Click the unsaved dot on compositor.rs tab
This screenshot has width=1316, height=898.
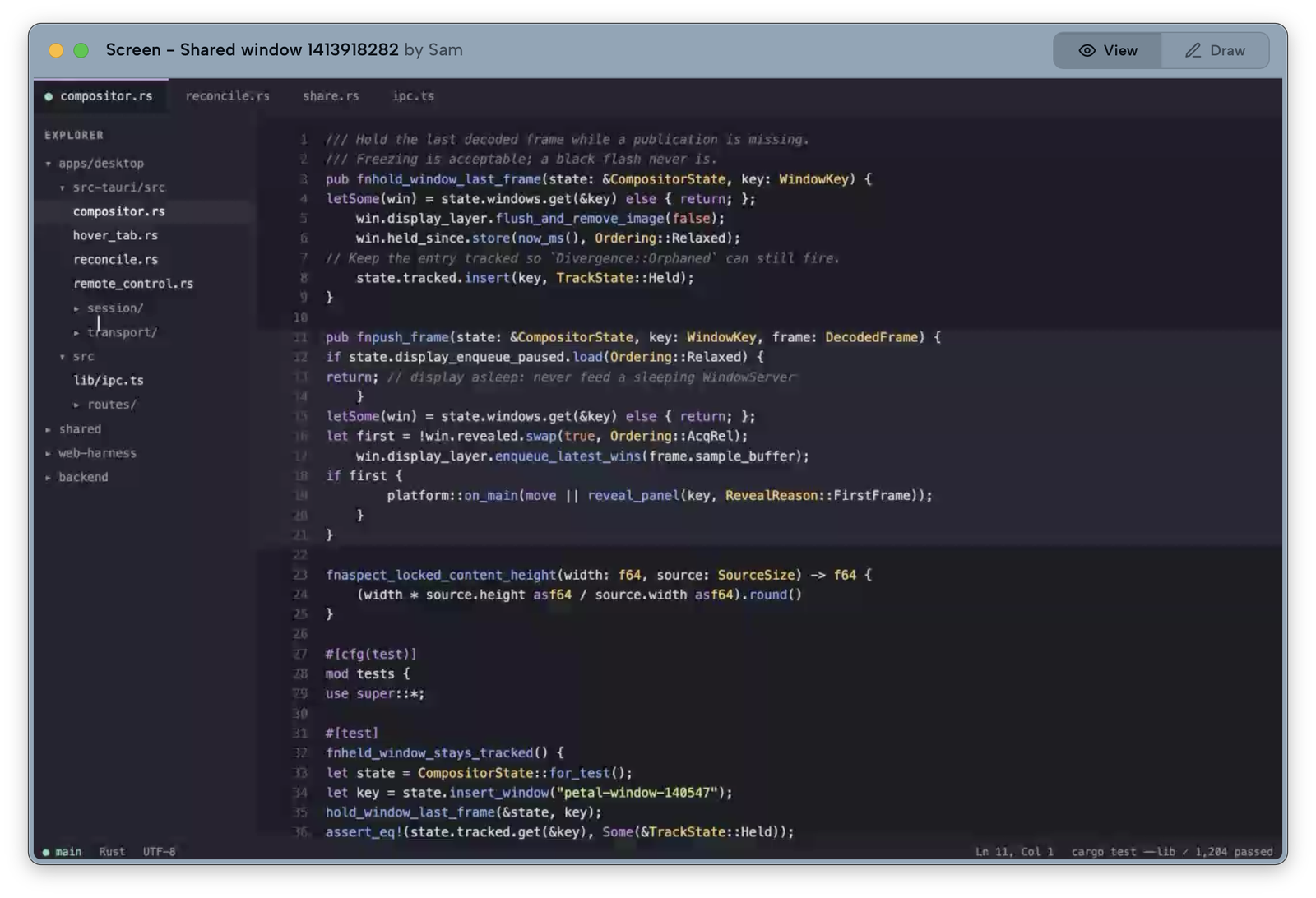(49, 96)
